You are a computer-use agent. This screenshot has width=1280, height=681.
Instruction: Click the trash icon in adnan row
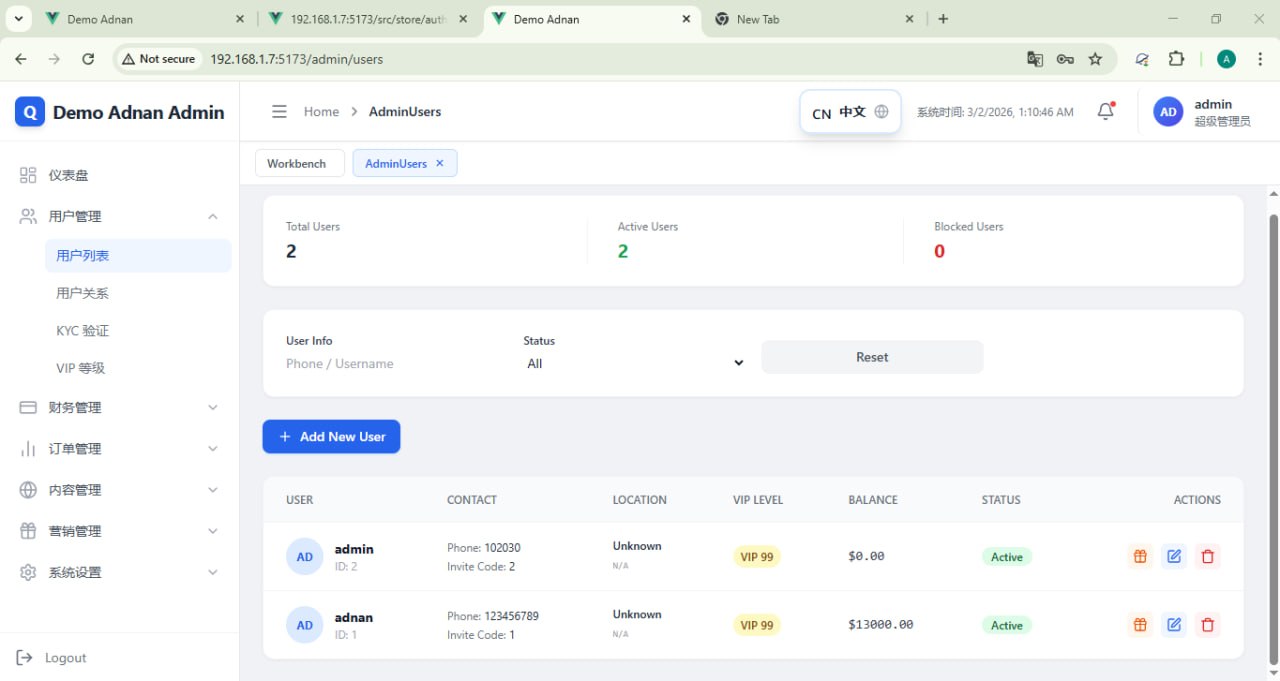pos(1208,625)
